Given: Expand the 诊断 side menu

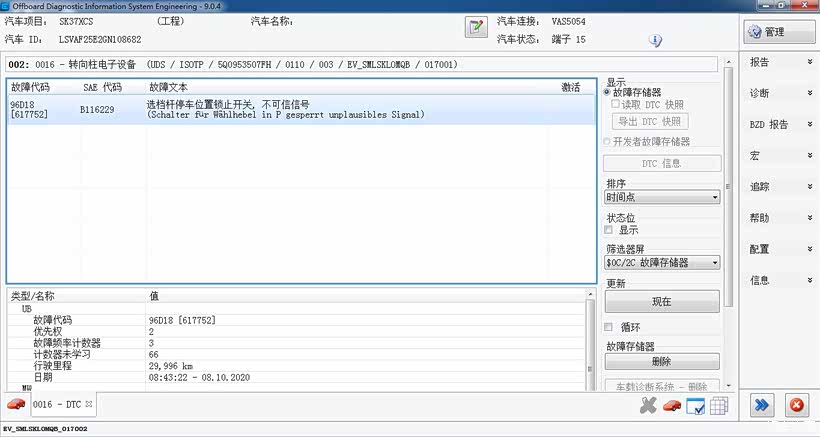Looking at the screenshot, I should point(780,93).
